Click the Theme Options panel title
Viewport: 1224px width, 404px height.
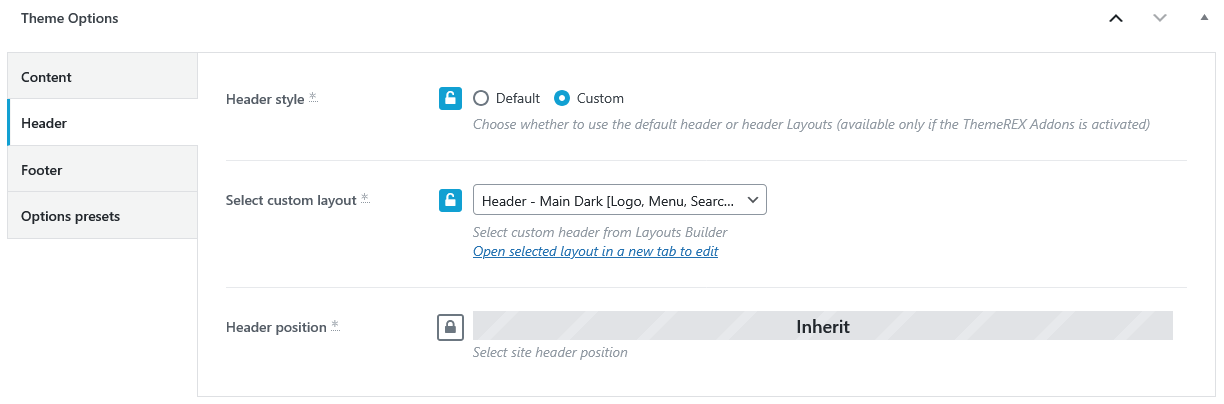(69, 18)
